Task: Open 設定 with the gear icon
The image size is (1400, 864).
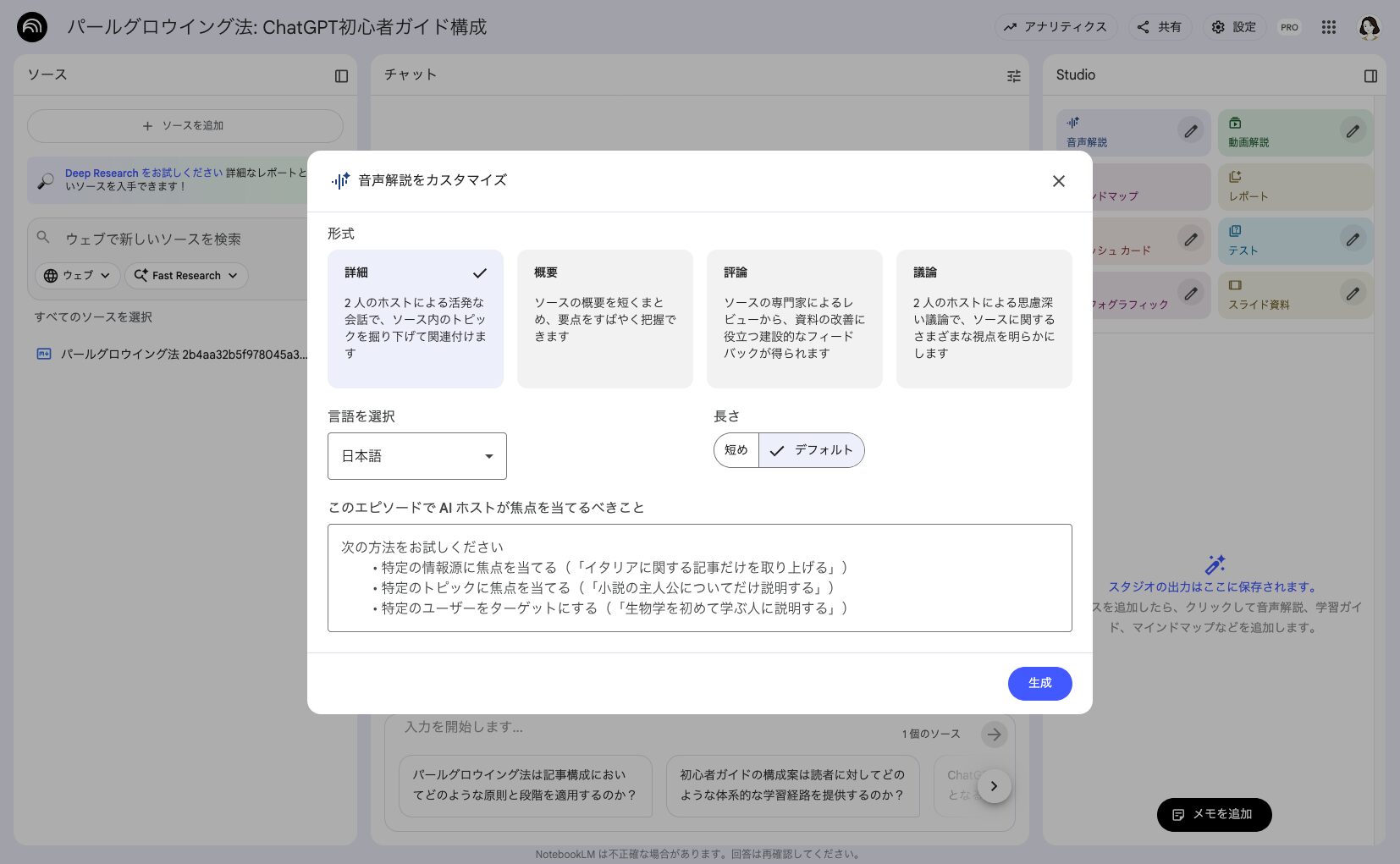Action: coord(1233,26)
